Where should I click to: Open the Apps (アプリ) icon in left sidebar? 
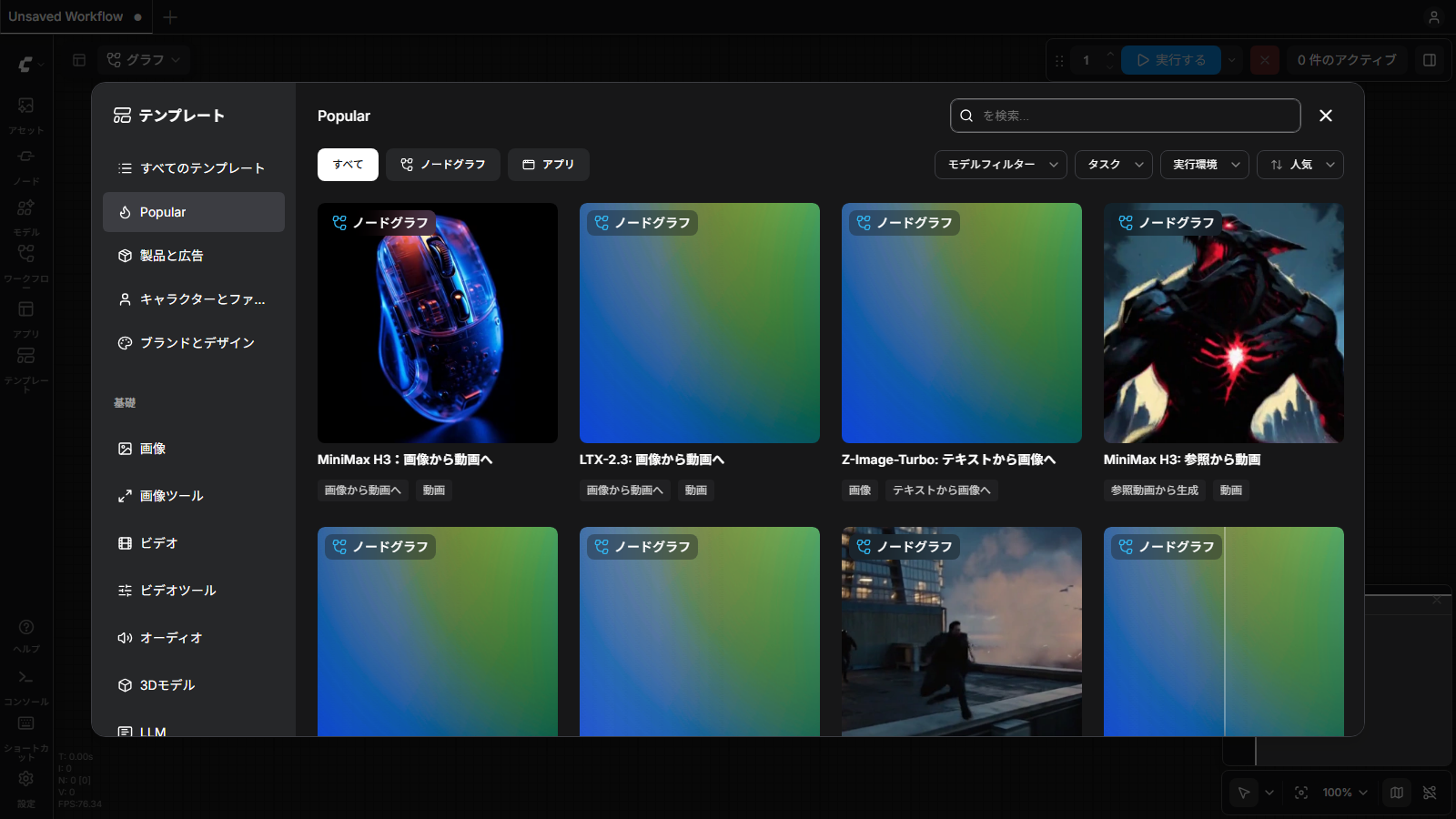26,309
